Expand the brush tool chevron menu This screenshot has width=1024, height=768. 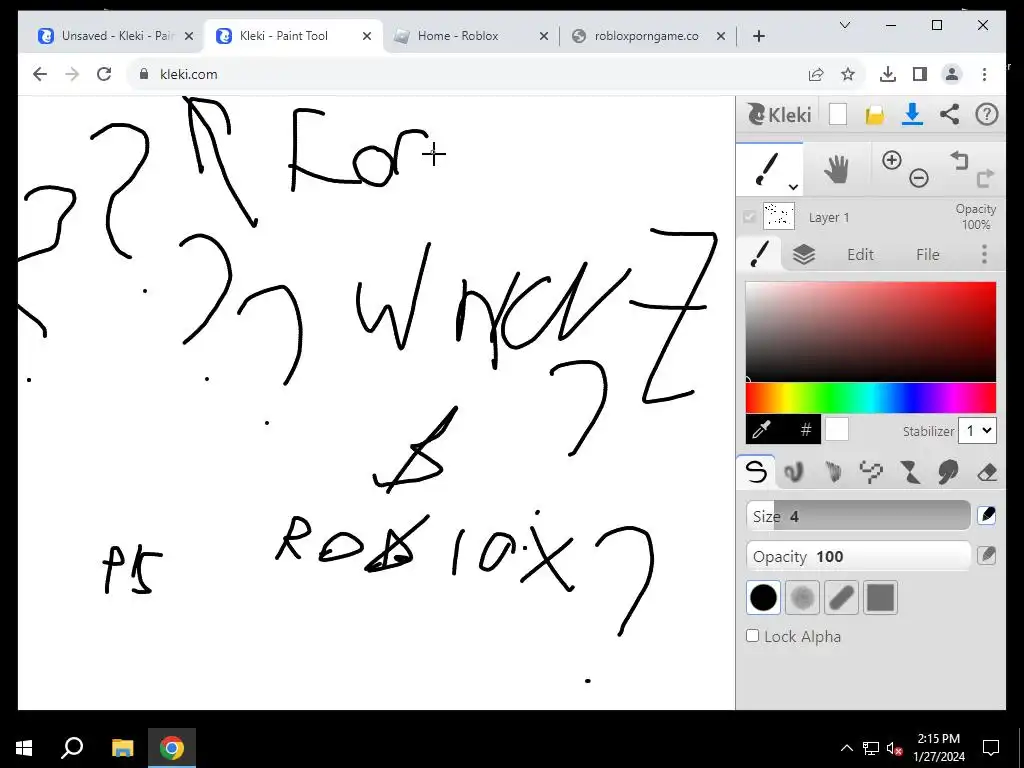[793, 187]
